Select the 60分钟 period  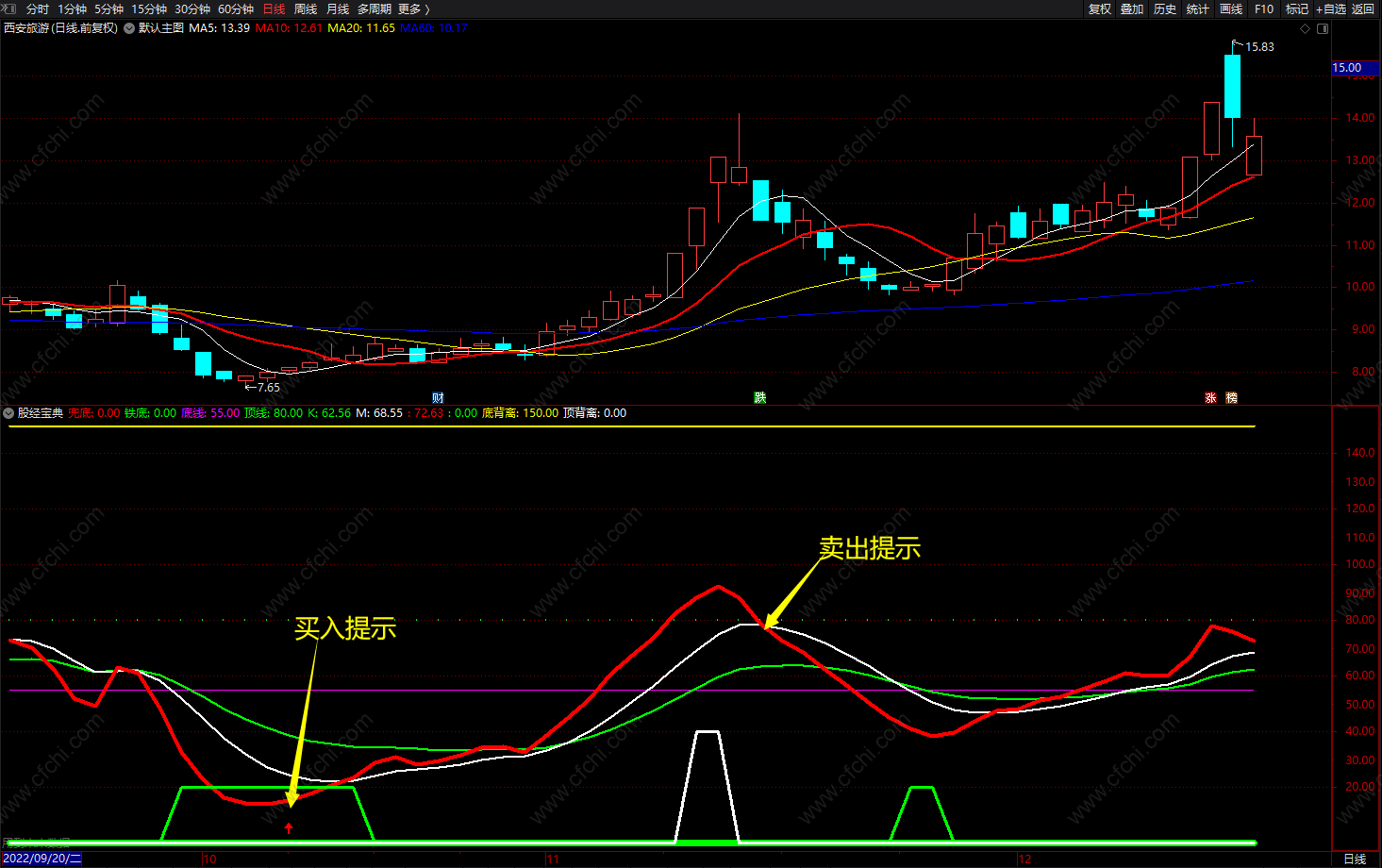(x=236, y=8)
